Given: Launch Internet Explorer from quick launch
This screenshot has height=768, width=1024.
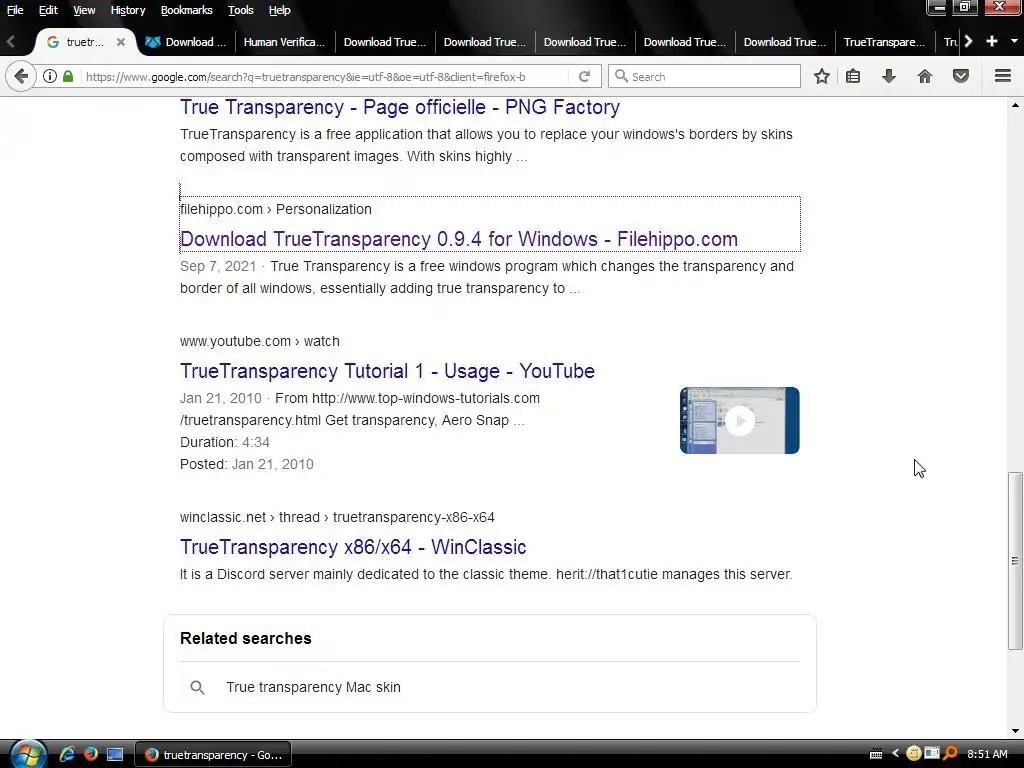Looking at the screenshot, I should tap(67, 754).
